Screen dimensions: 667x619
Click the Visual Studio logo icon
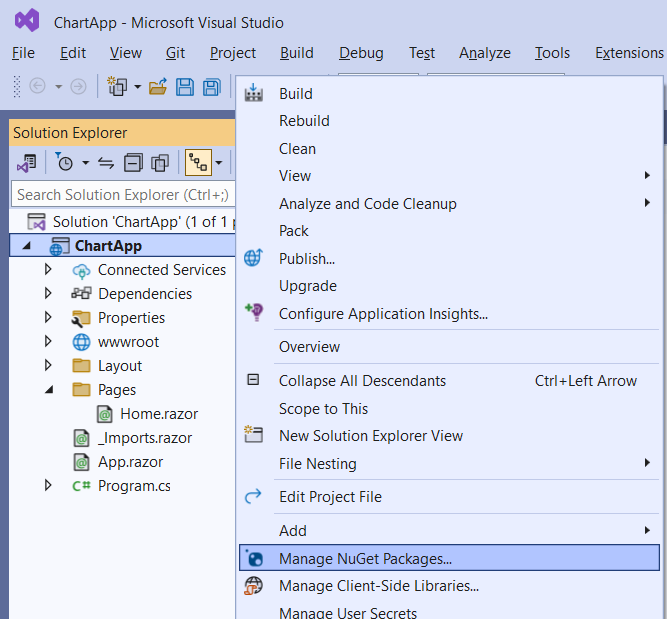27,21
